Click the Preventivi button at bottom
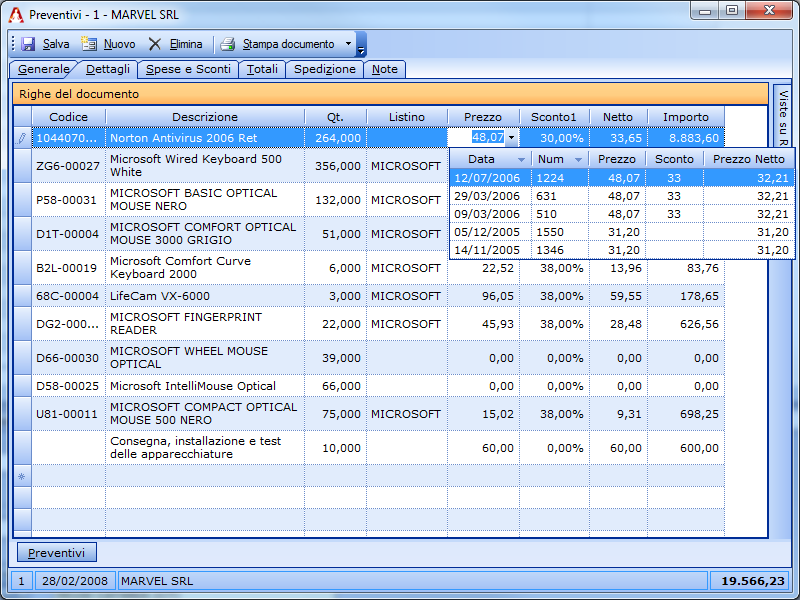 point(57,553)
